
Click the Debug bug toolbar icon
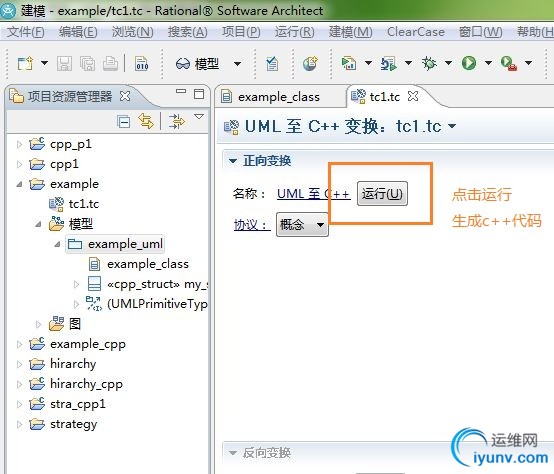(x=429, y=63)
